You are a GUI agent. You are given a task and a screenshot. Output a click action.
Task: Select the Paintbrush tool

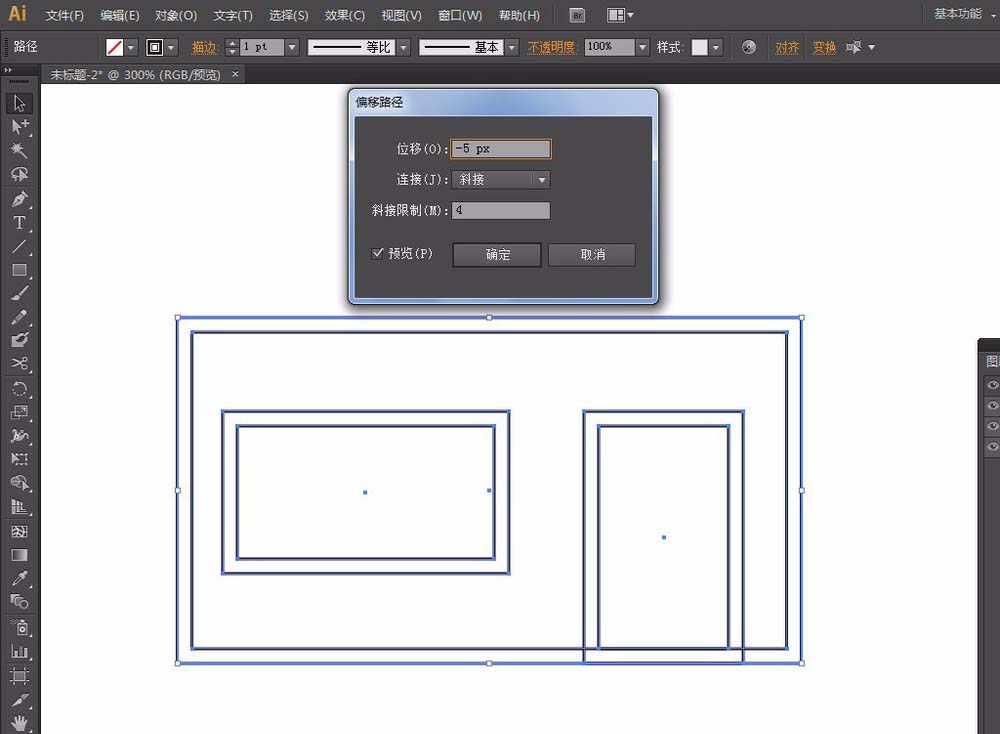19,293
